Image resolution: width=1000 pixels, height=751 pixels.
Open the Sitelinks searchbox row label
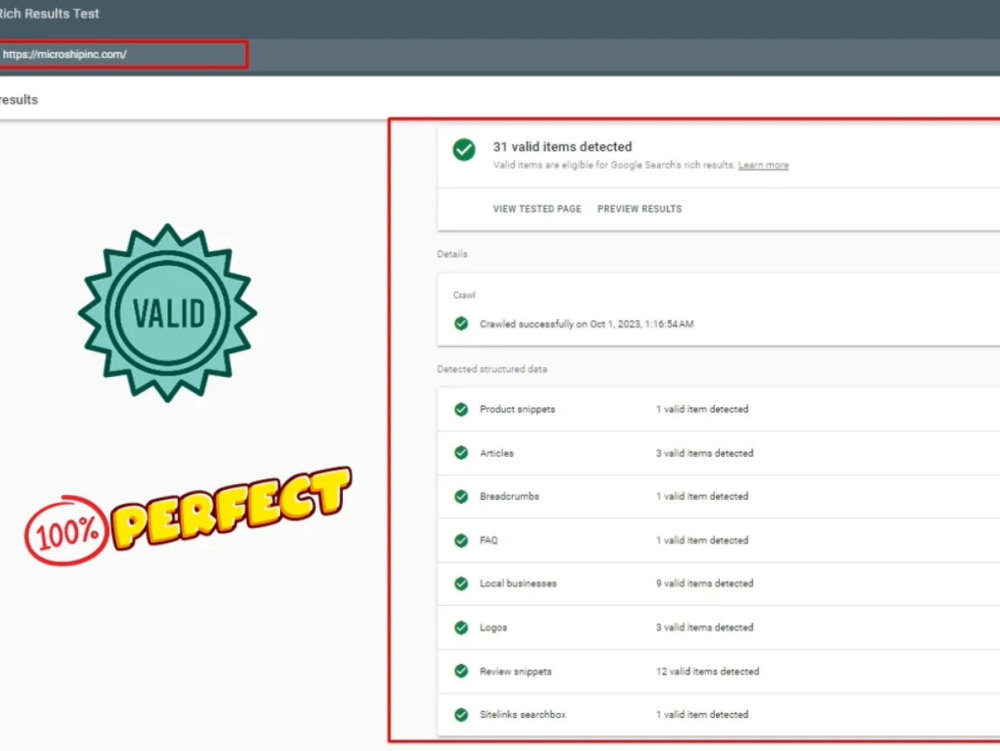coord(522,715)
